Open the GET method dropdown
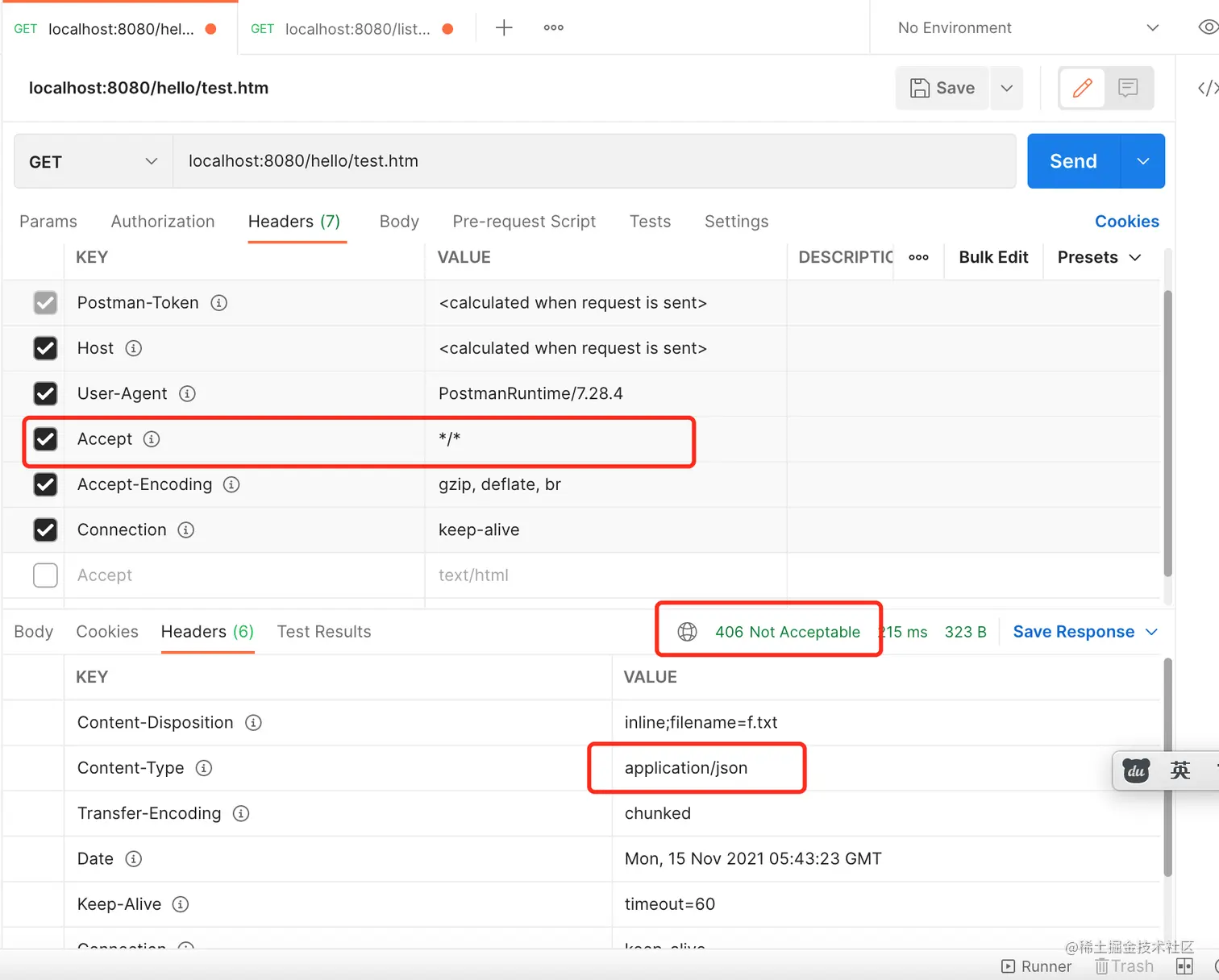The height and width of the screenshot is (980, 1219). click(91, 161)
